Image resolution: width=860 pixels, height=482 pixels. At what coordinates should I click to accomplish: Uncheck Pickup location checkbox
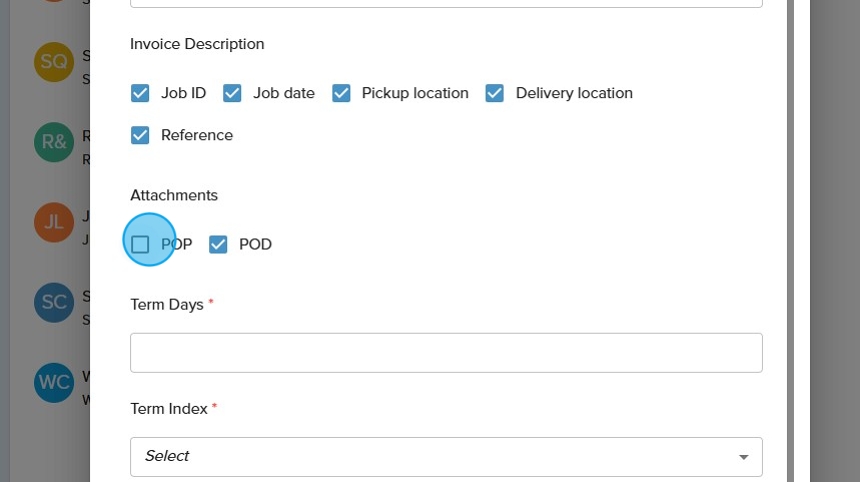[x=341, y=93]
